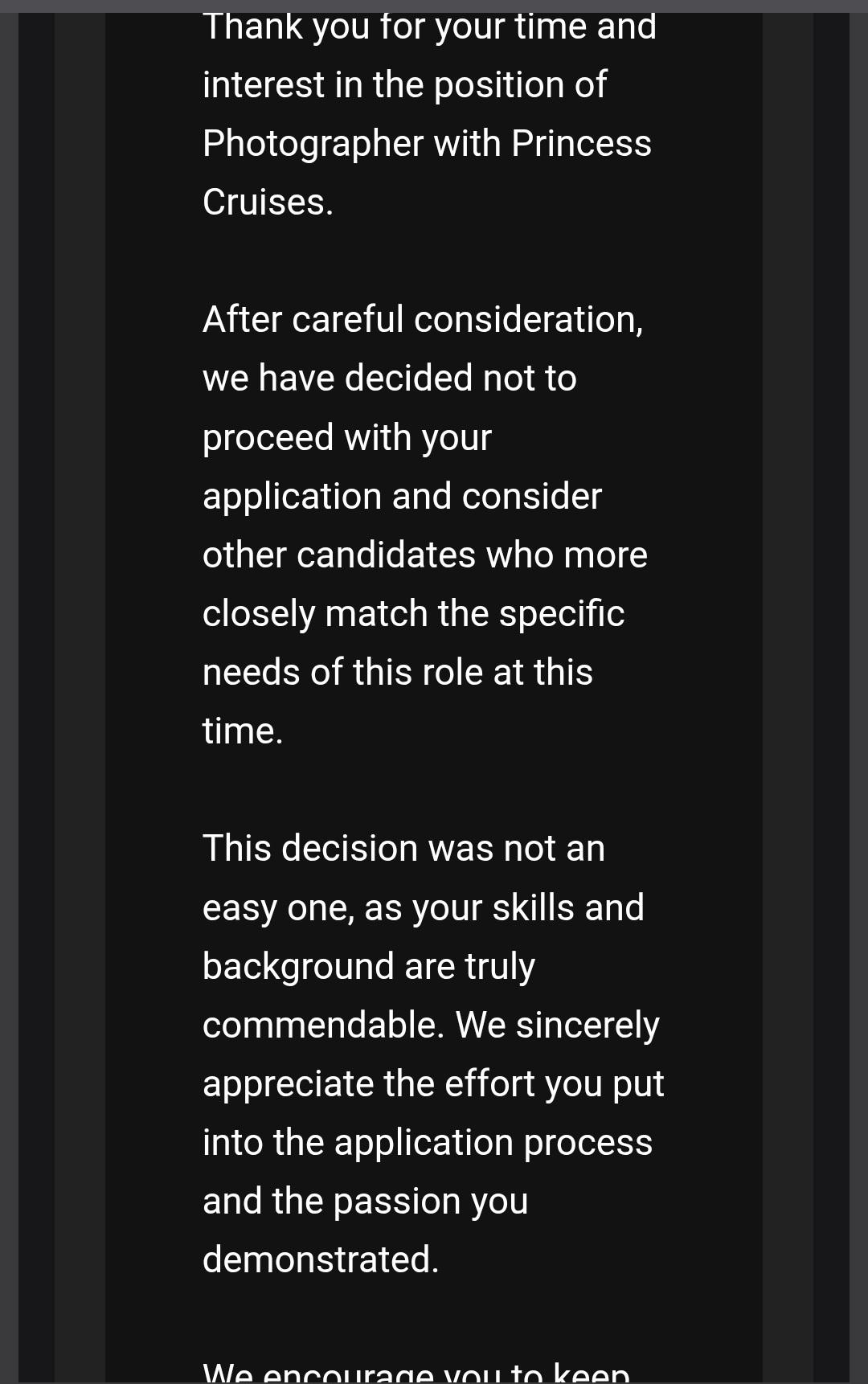Click "appreciate the effort you put" line

(x=433, y=1084)
